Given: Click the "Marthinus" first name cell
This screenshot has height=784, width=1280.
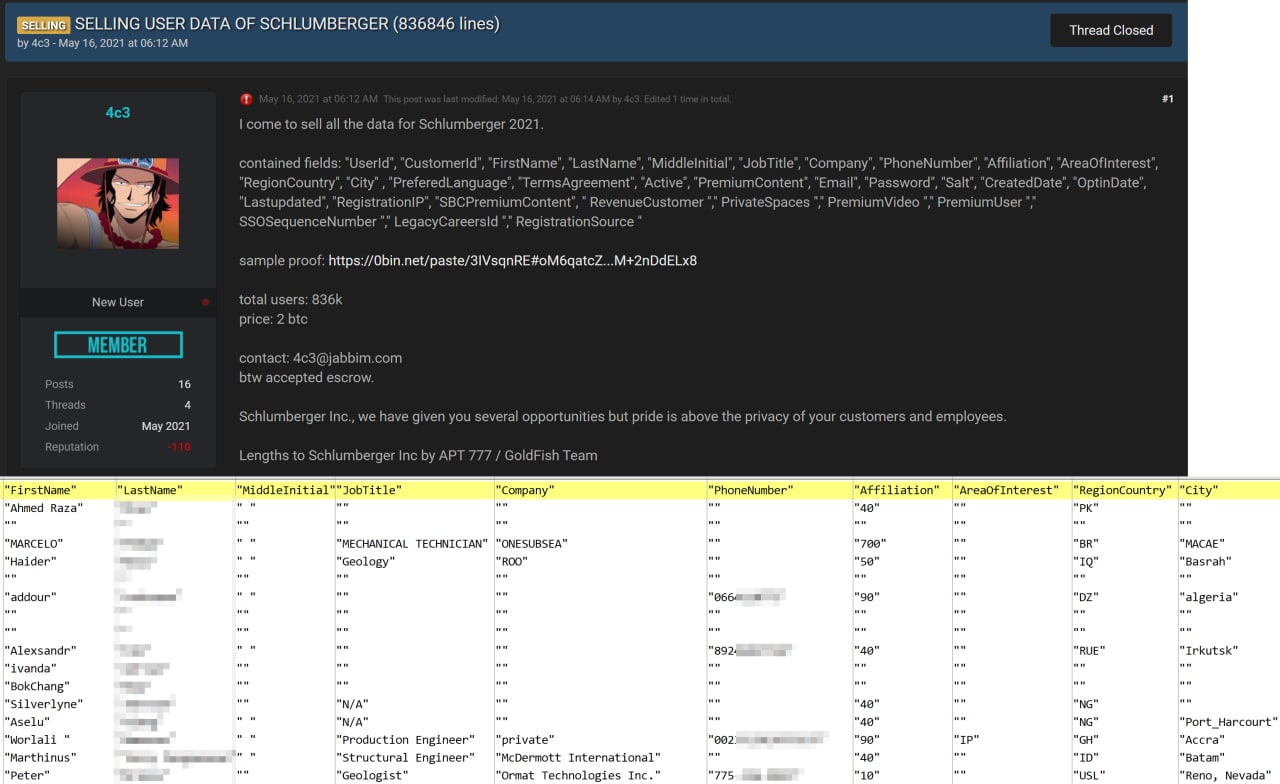Looking at the screenshot, I should (41, 758).
